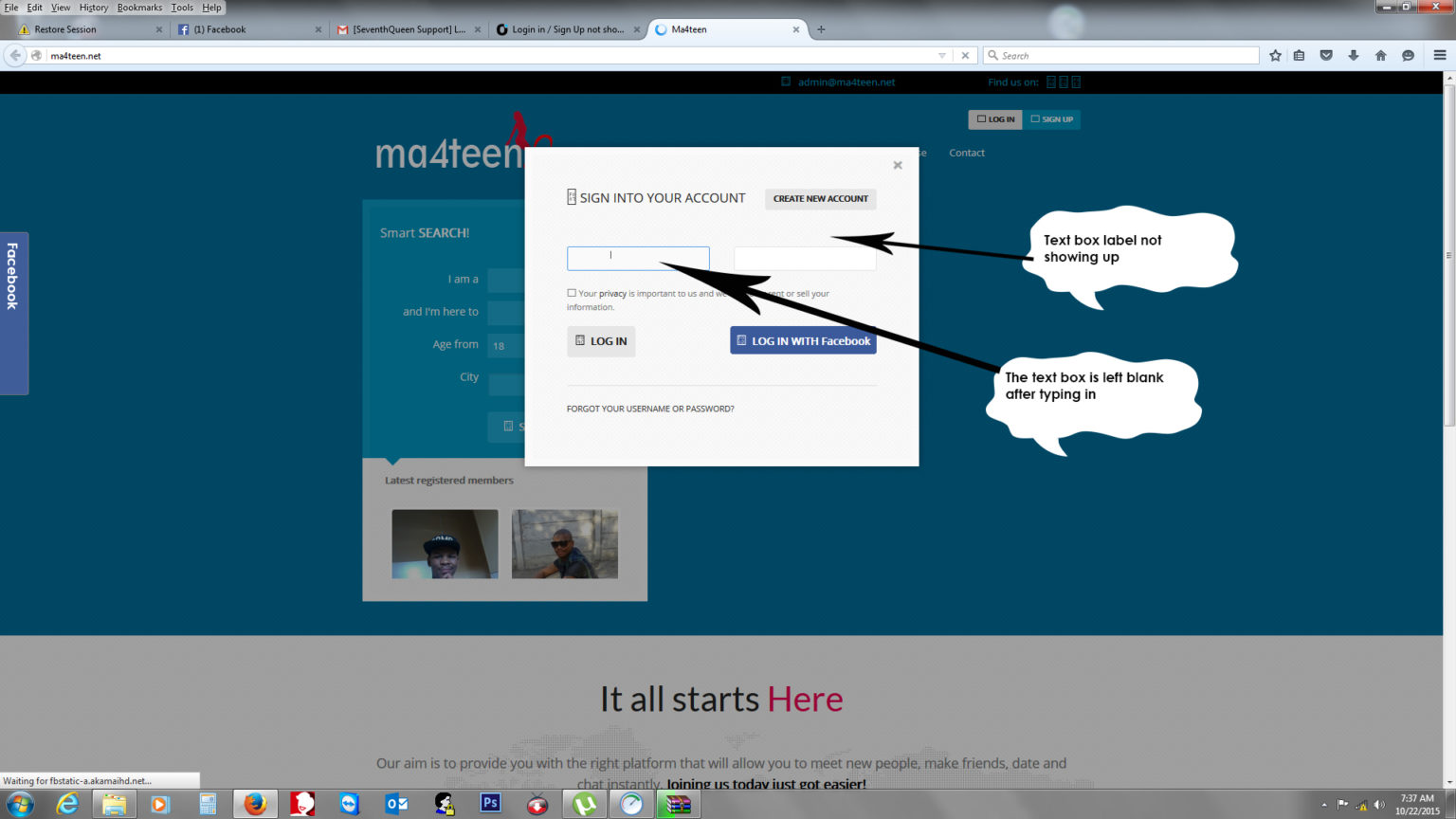The image size is (1456, 819).
Task: Open the Firefox hamburger menu
Action: (x=1439, y=56)
